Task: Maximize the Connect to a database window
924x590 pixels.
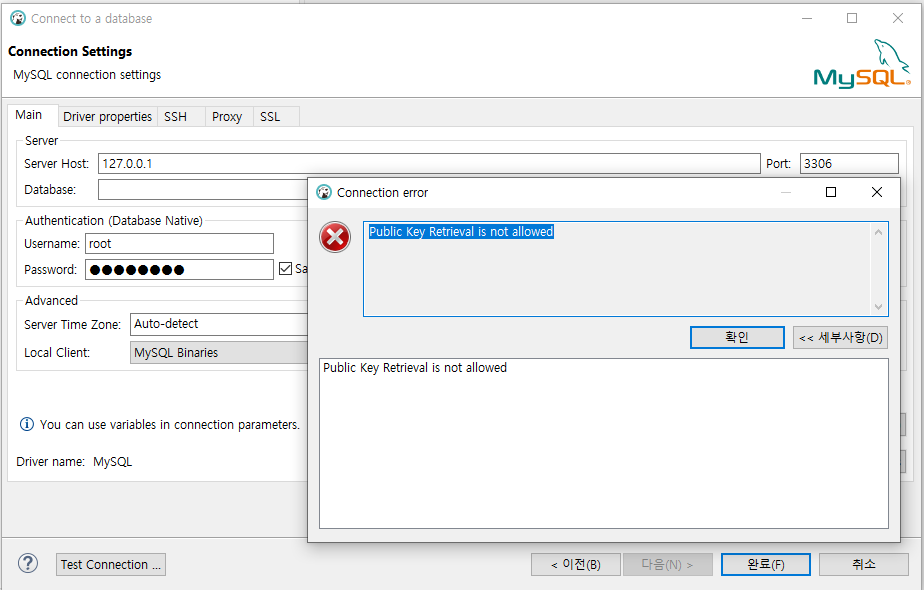Action: tap(852, 18)
